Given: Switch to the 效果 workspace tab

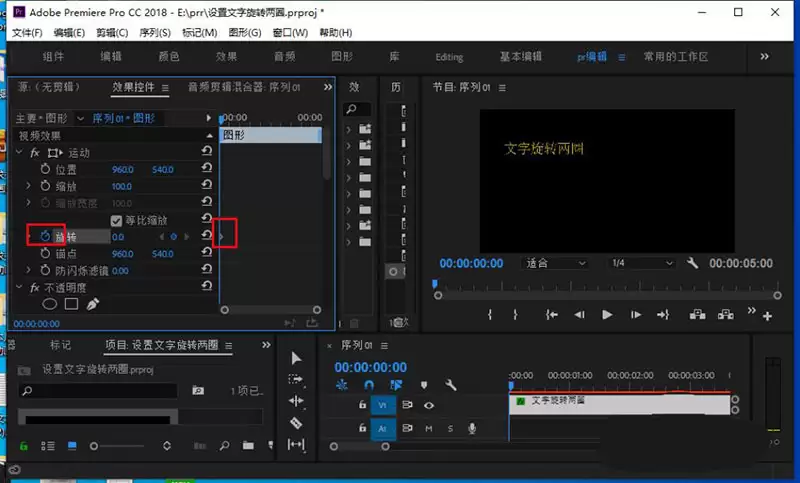Looking at the screenshot, I should 226,57.
